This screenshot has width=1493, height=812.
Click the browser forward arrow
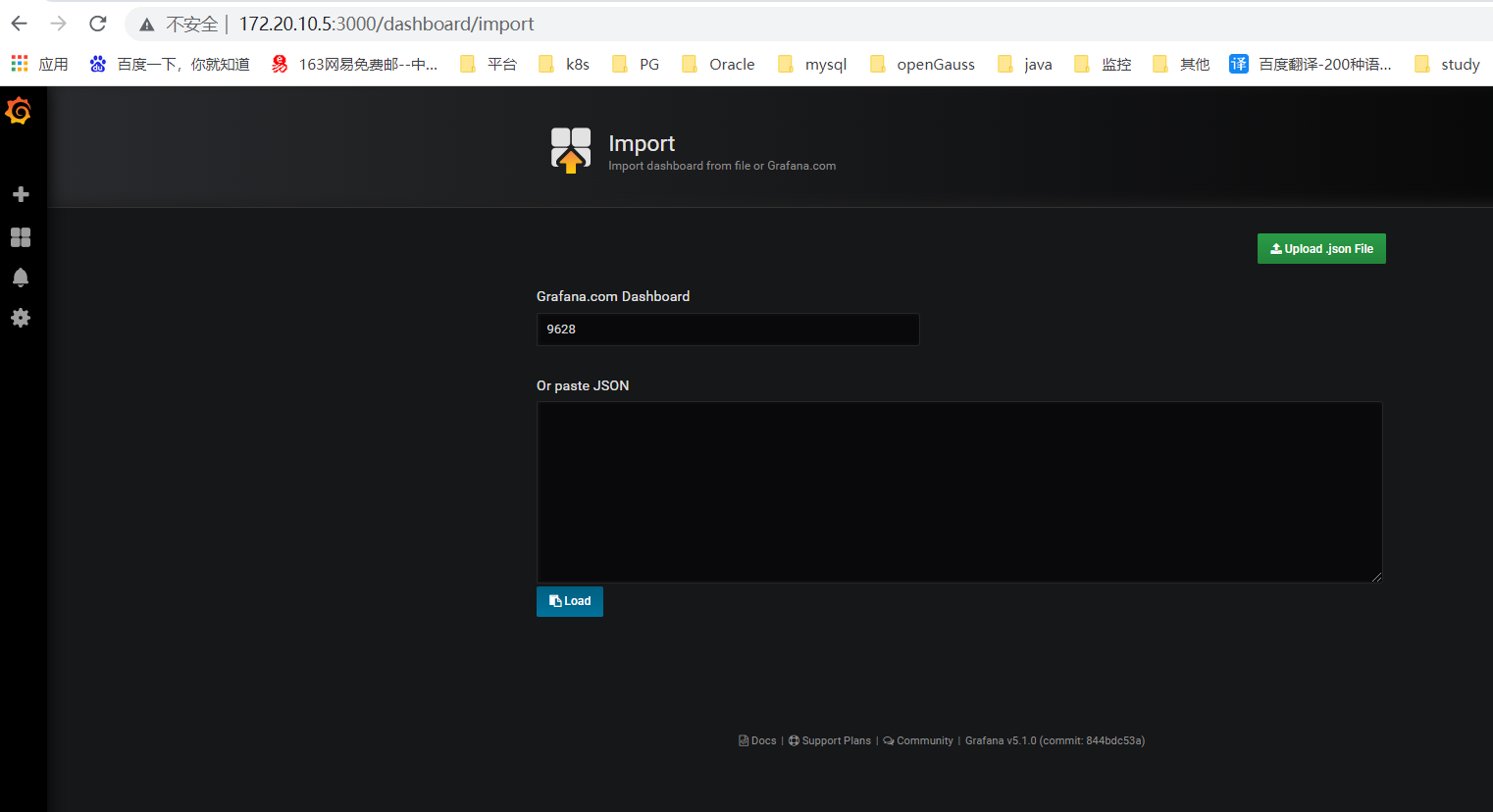click(59, 24)
